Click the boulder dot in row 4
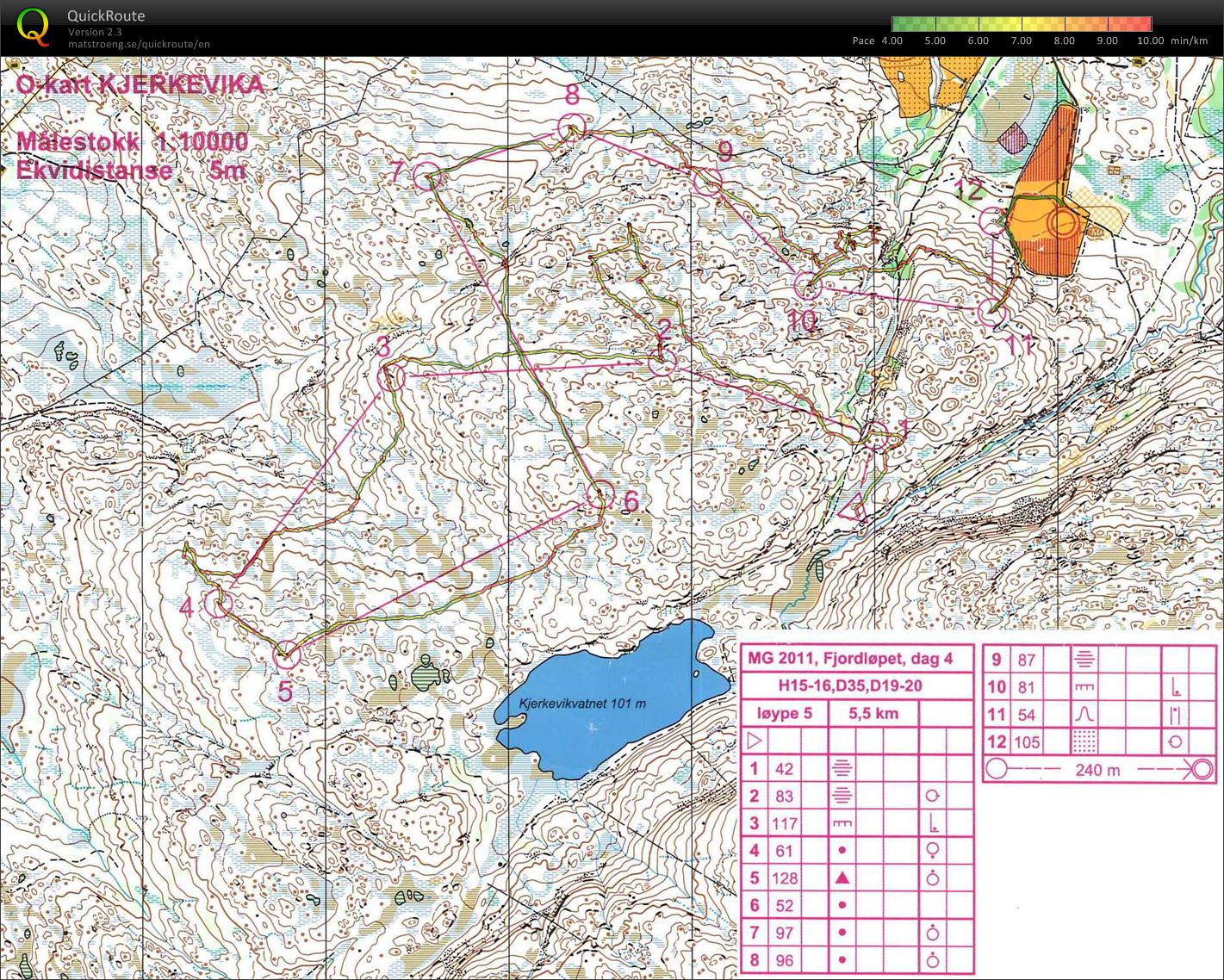This screenshot has width=1224, height=980. 842,850
